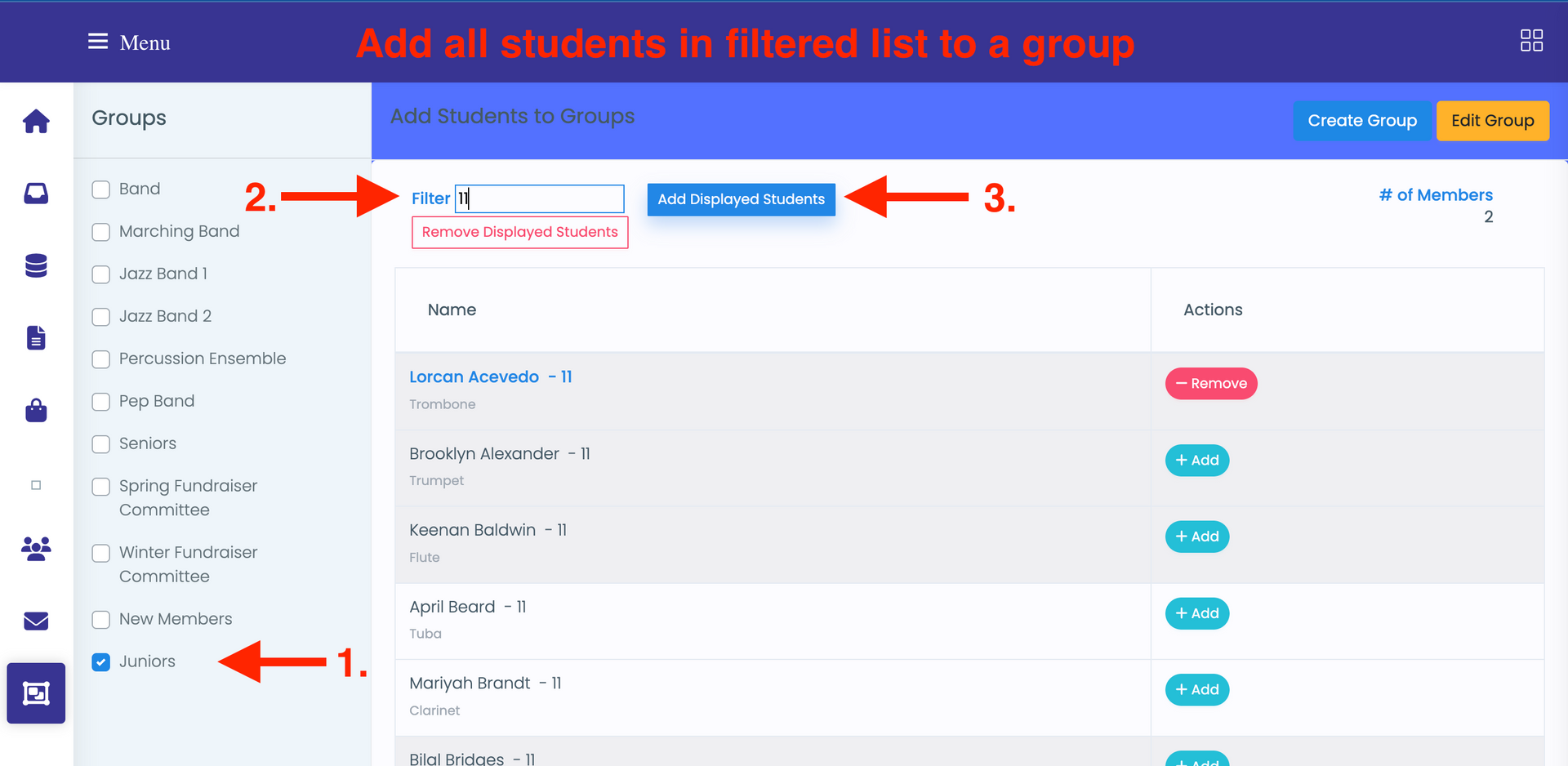Enable the Percussion Ensemble checkbox
Viewport: 1568px width, 766px height.
(x=101, y=359)
